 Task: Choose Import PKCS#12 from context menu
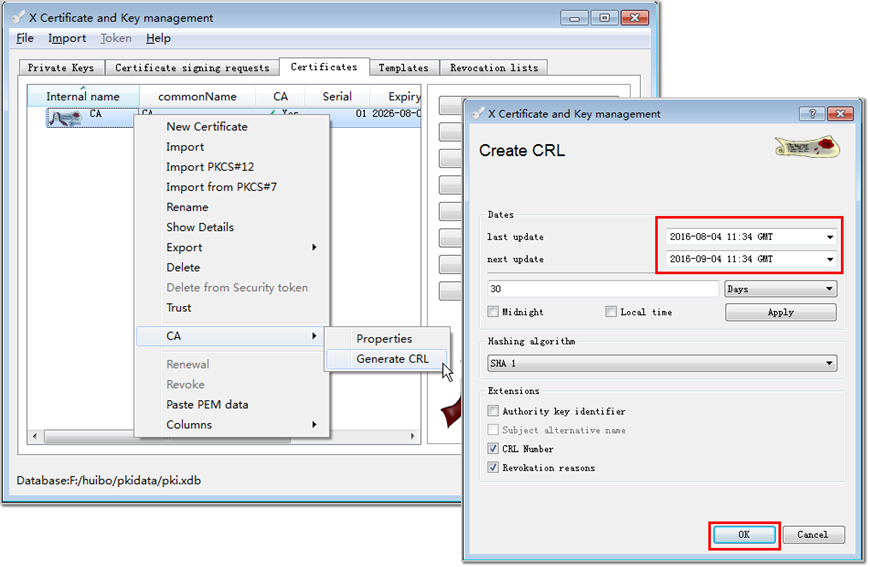click(232, 166)
